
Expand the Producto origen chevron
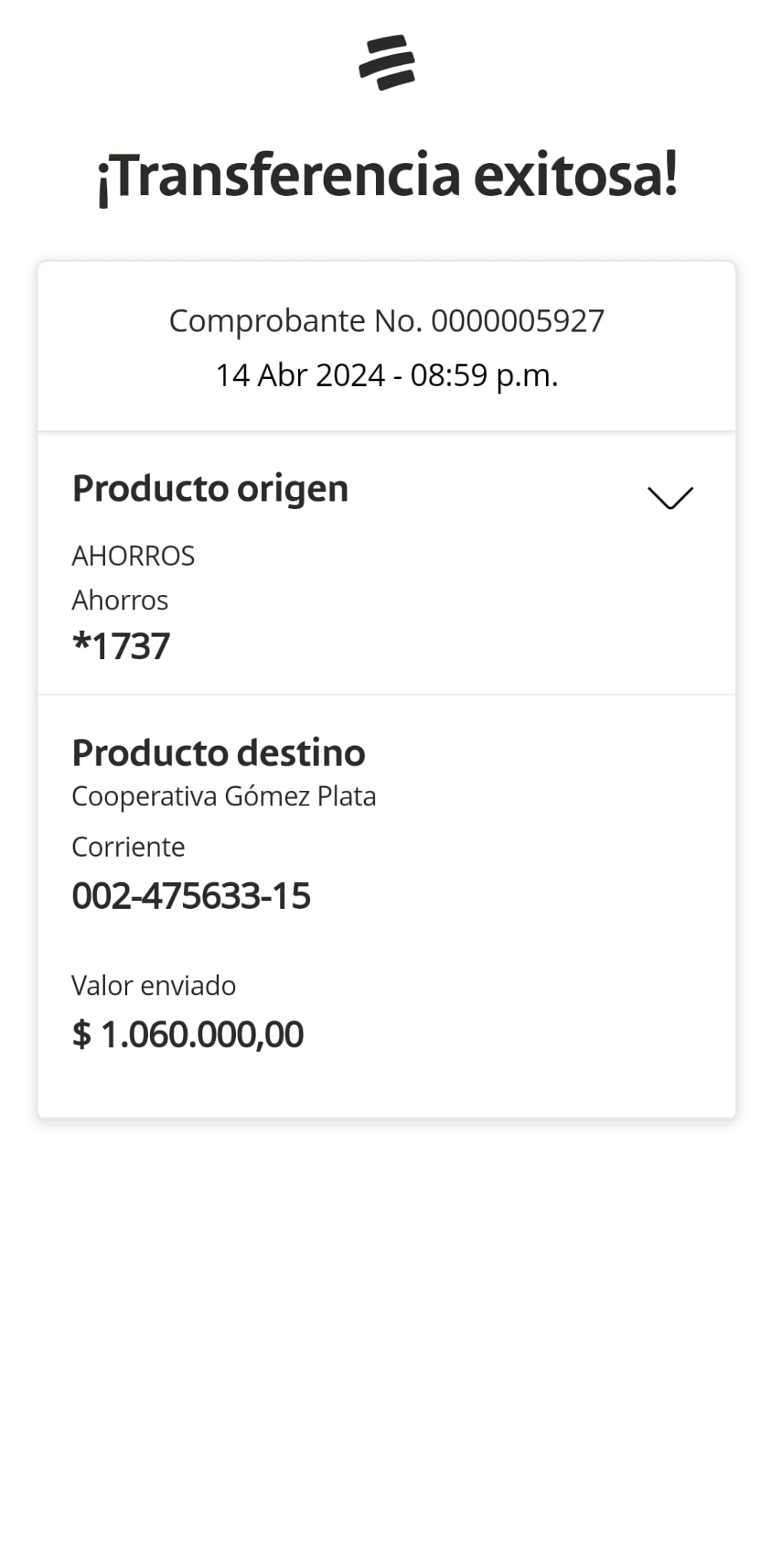point(670,497)
